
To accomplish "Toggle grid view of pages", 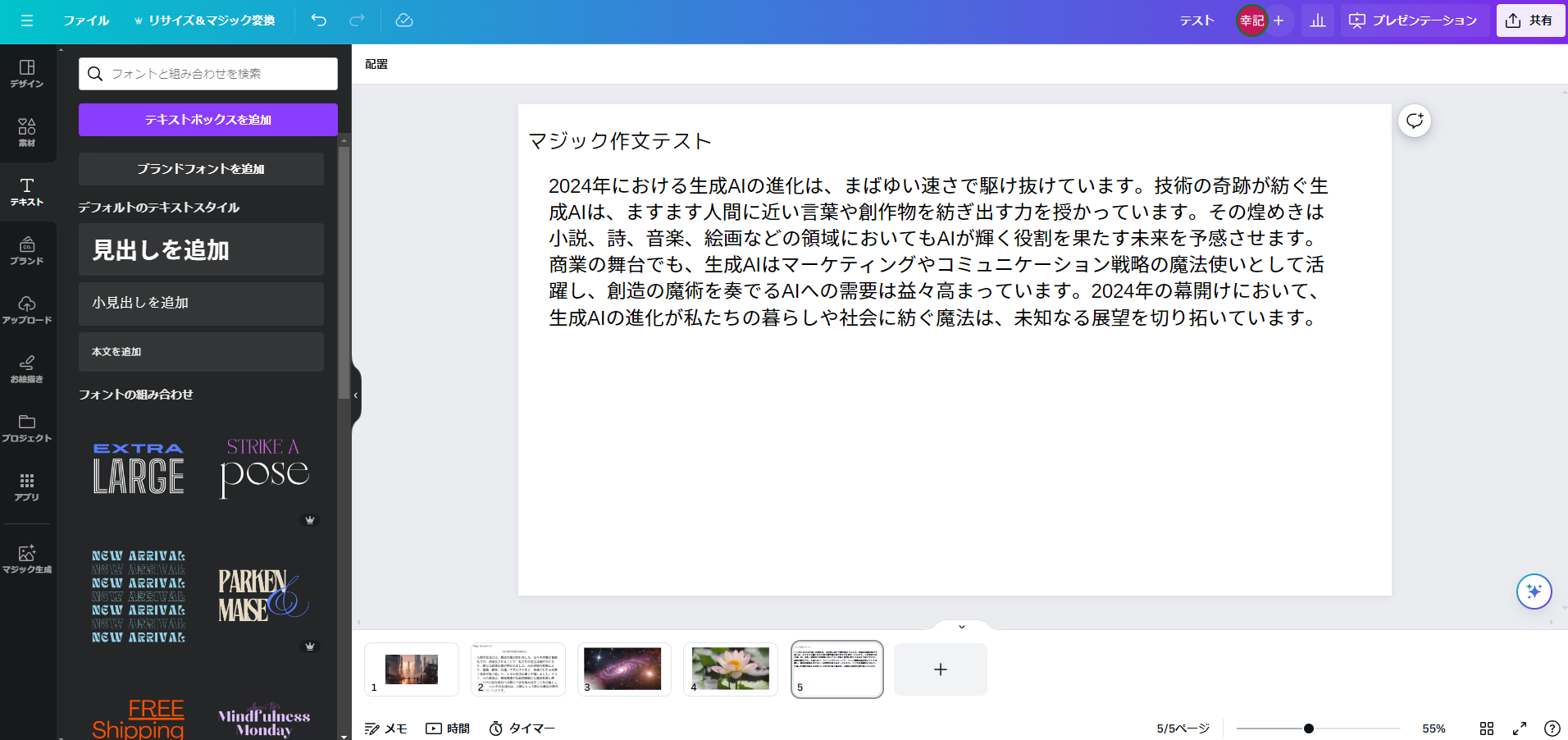I will pyautogui.click(x=1486, y=729).
